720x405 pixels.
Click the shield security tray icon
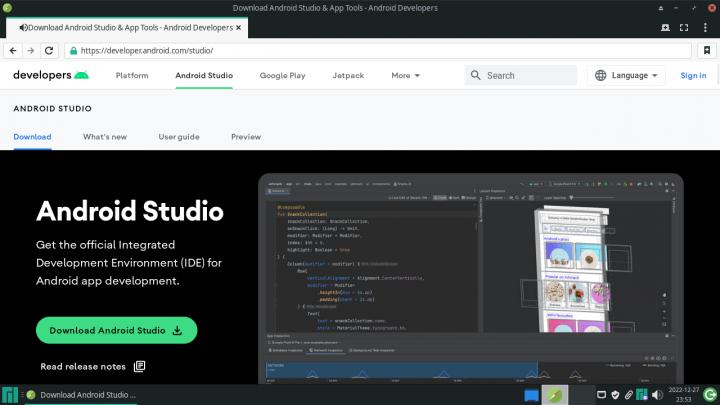pos(614,395)
